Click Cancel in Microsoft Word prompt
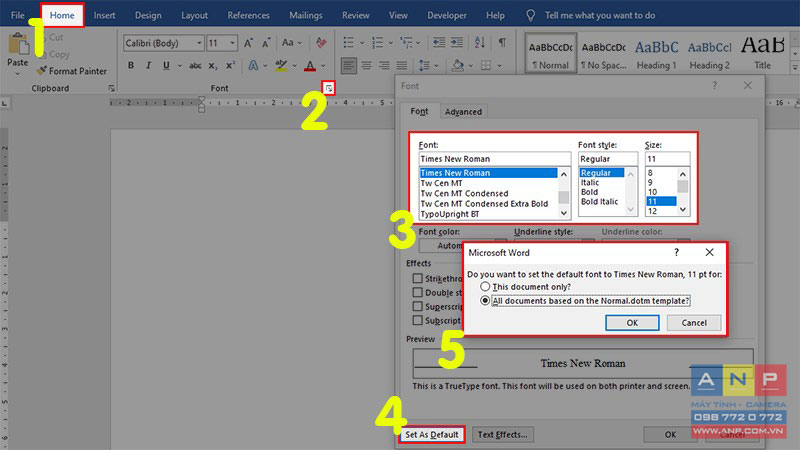Image resolution: width=800 pixels, height=450 pixels. click(694, 322)
